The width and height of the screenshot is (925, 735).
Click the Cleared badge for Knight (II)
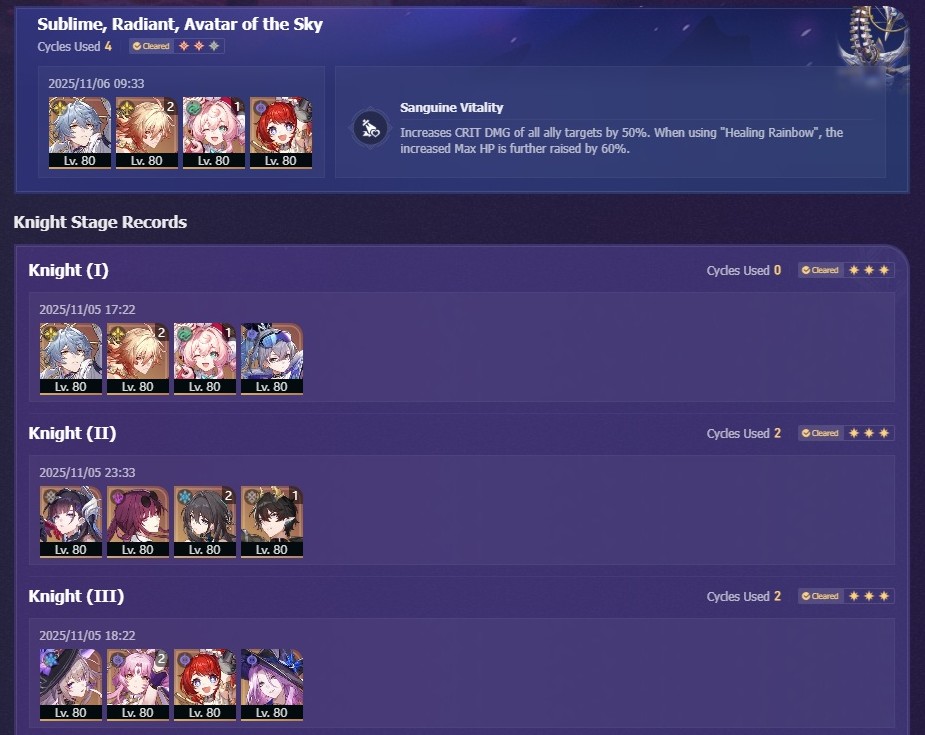click(x=820, y=433)
